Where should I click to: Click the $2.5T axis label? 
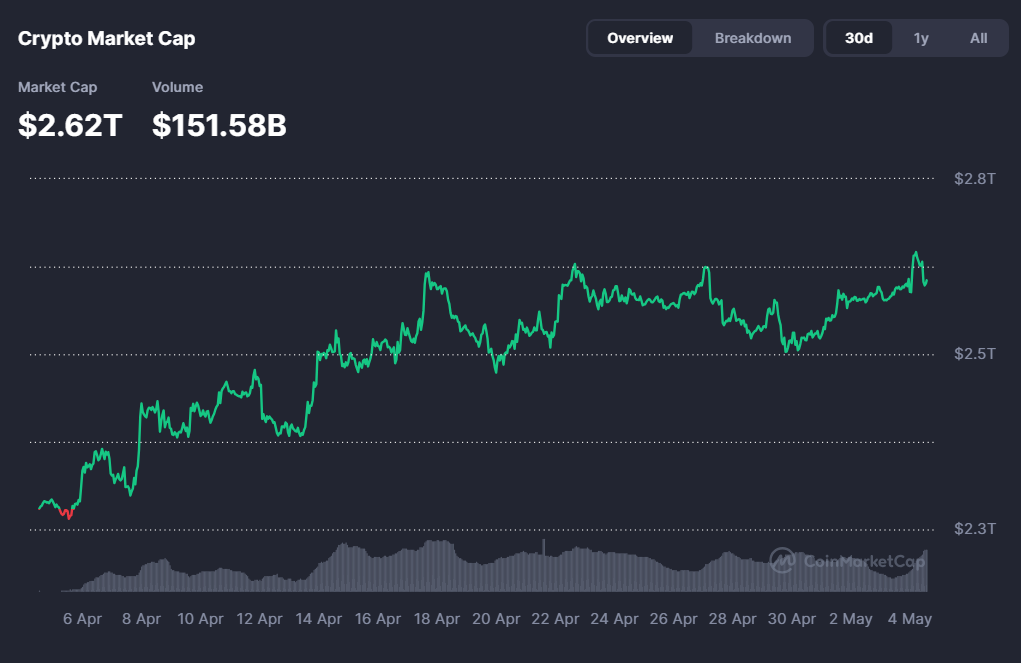tap(975, 354)
